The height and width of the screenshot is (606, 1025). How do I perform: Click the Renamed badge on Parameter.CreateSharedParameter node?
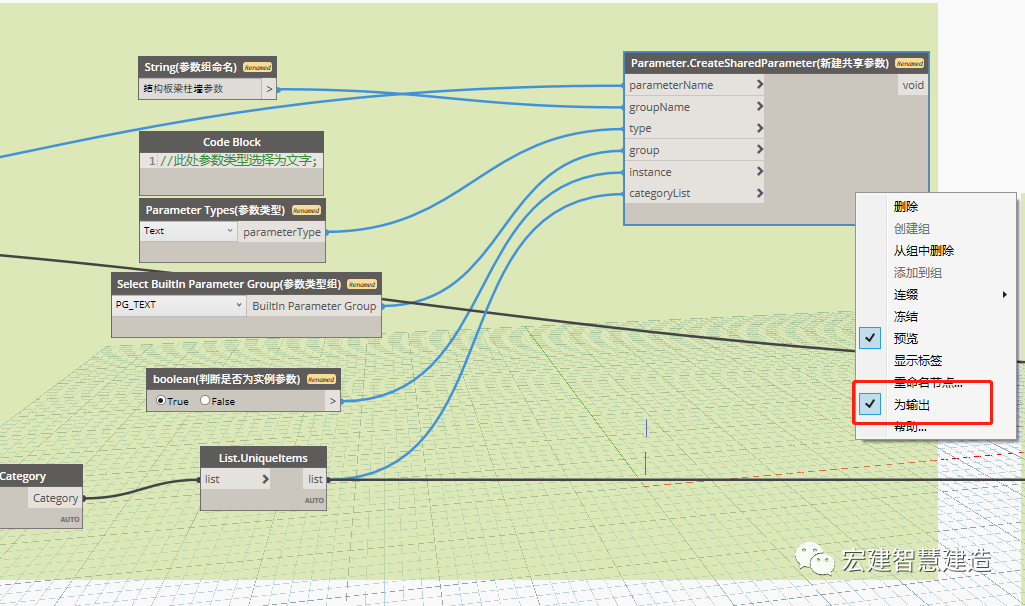point(909,63)
